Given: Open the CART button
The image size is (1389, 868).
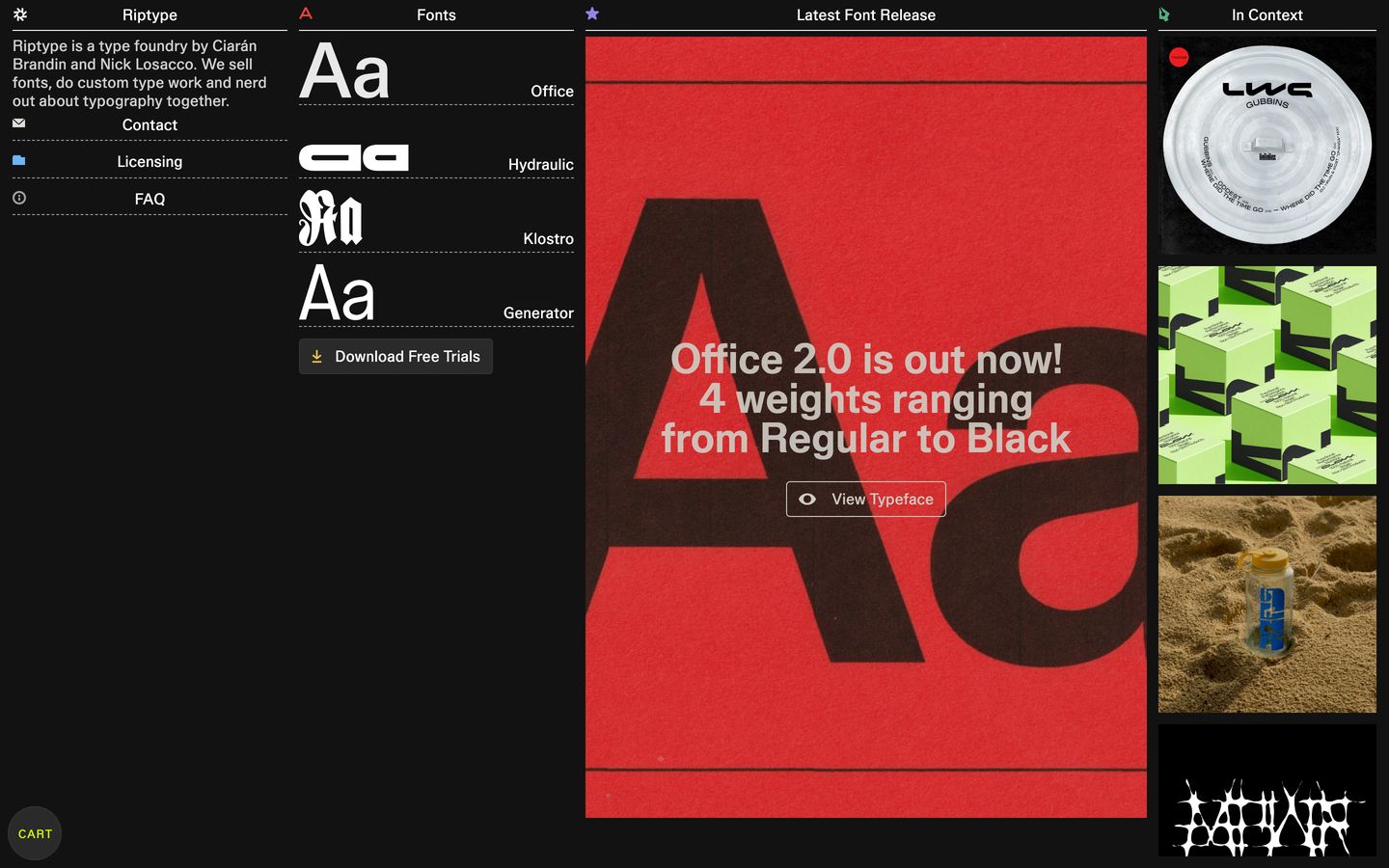Looking at the screenshot, I should (35, 833).
